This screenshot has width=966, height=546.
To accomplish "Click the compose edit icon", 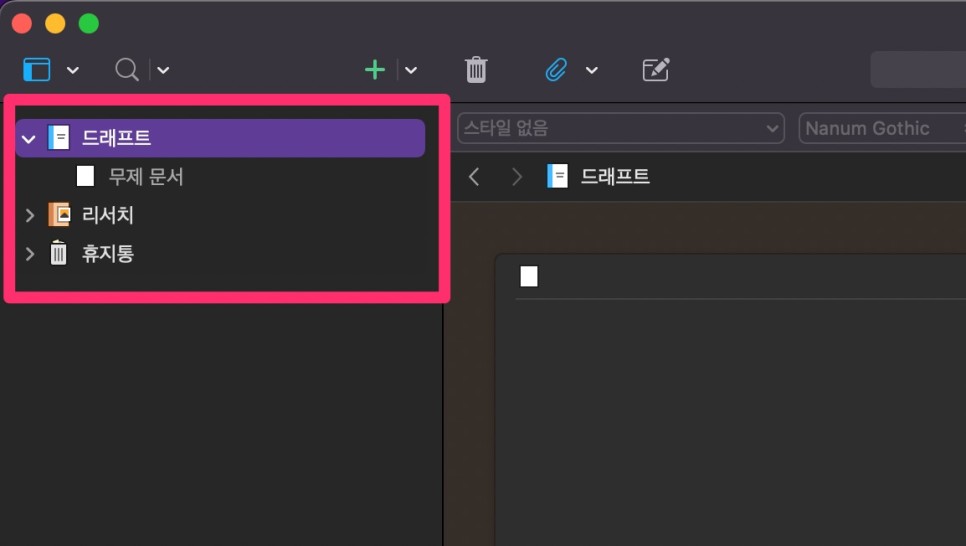I will tap(656, 70).
